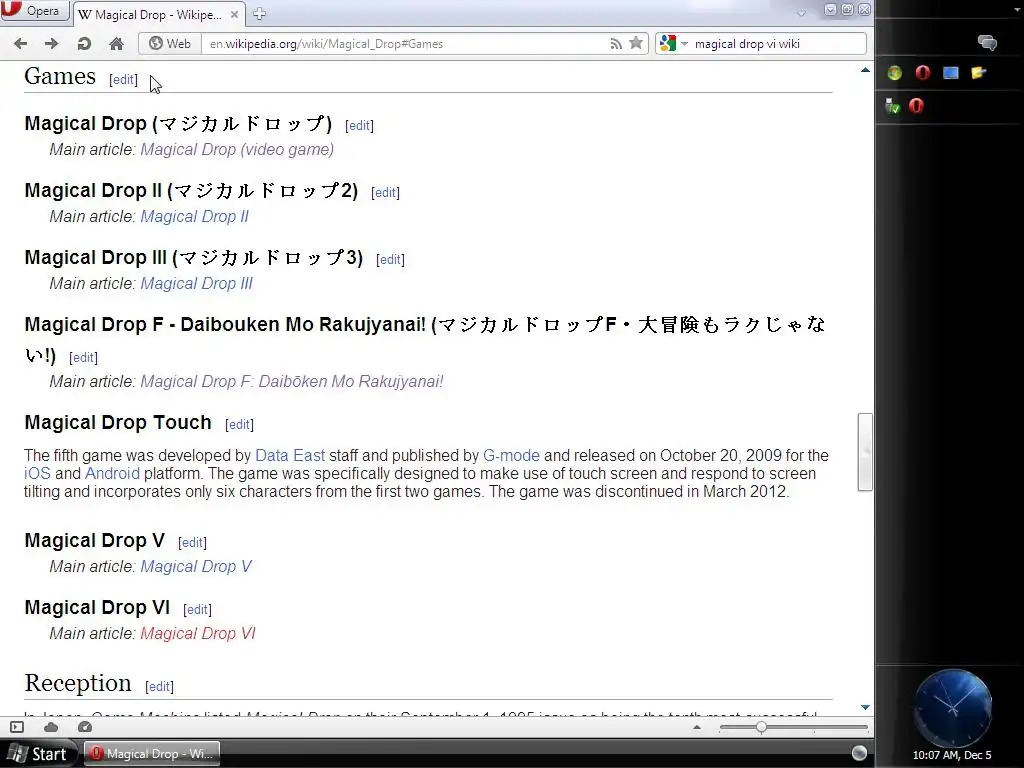Go forward to next page
This screenshot has height=768, width=1024.
click(x=52, y=44)
